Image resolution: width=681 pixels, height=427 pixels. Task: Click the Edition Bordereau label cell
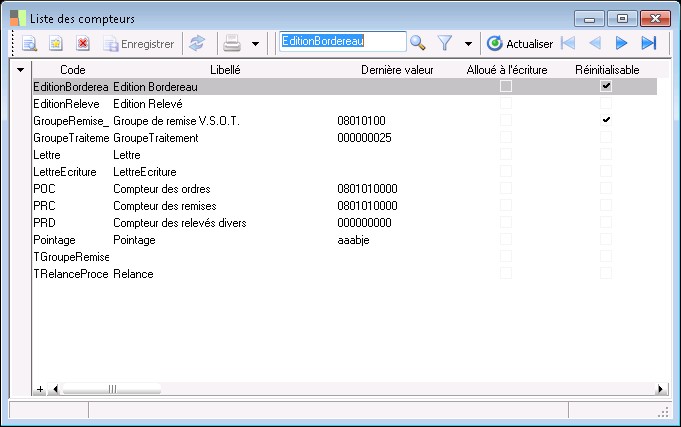click(155, 87)
